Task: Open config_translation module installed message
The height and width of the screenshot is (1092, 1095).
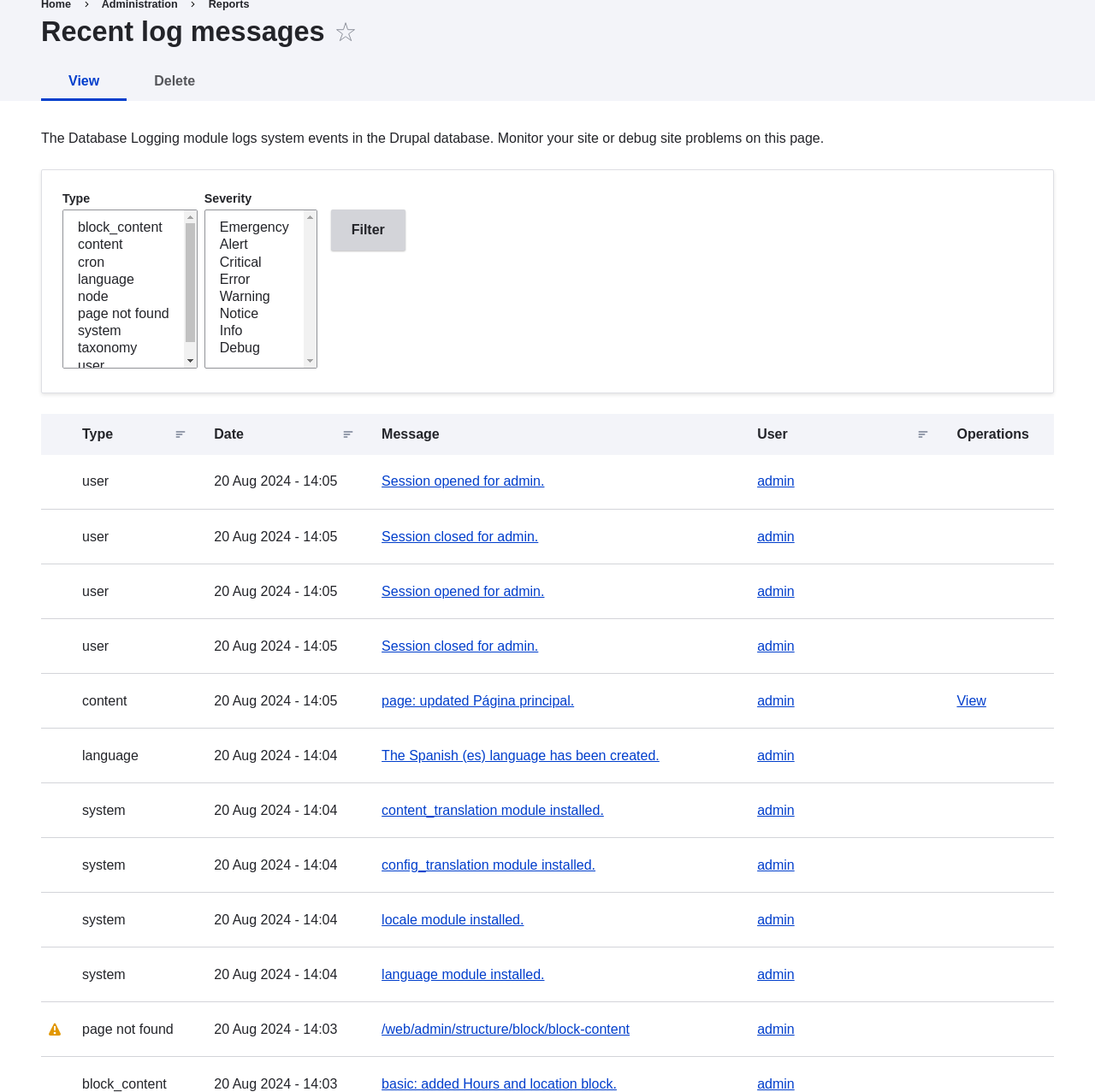Action: pos(488,865)
